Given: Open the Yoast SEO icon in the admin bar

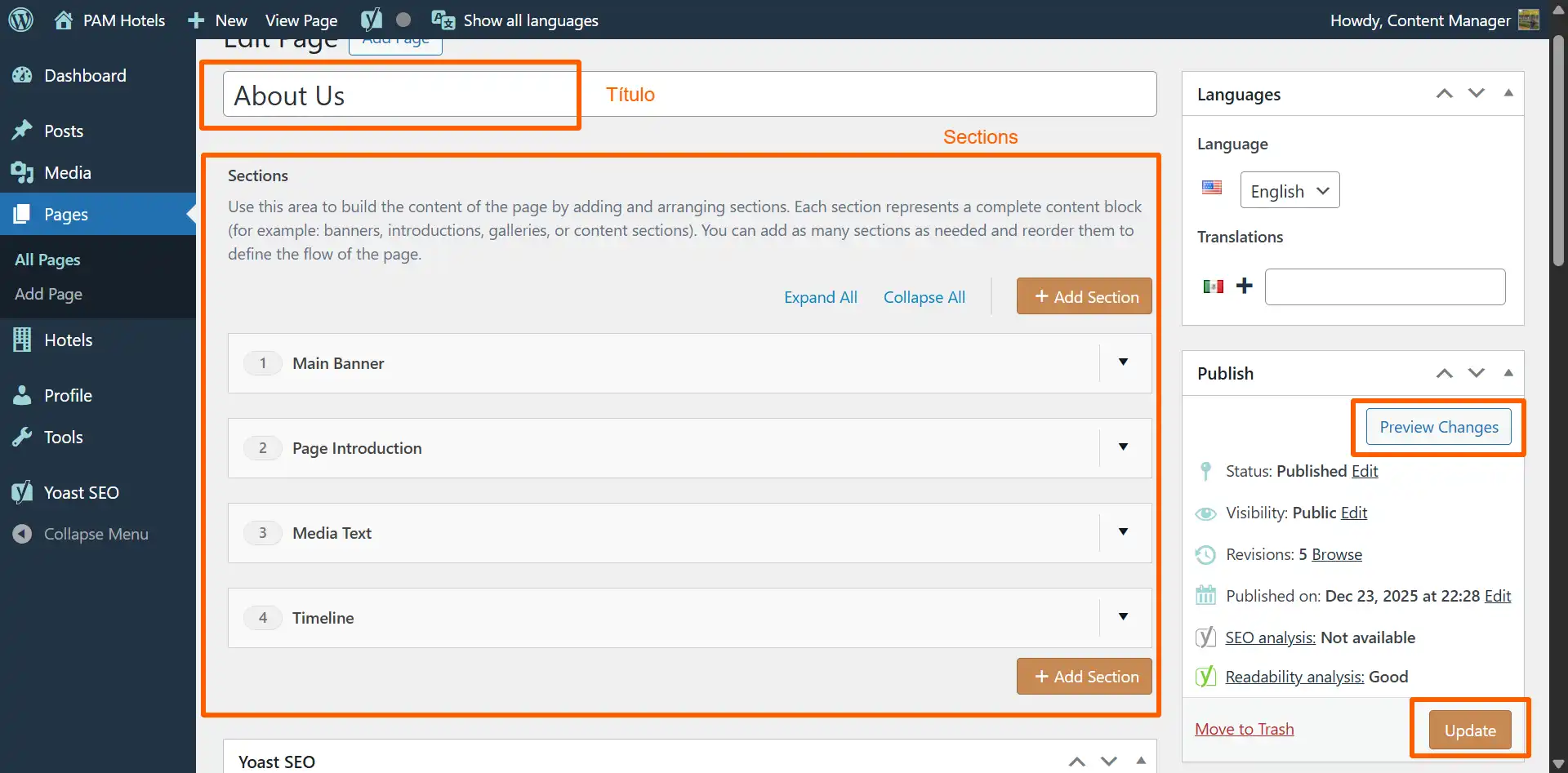Looking at the screenshot, I should coord(372,20).
